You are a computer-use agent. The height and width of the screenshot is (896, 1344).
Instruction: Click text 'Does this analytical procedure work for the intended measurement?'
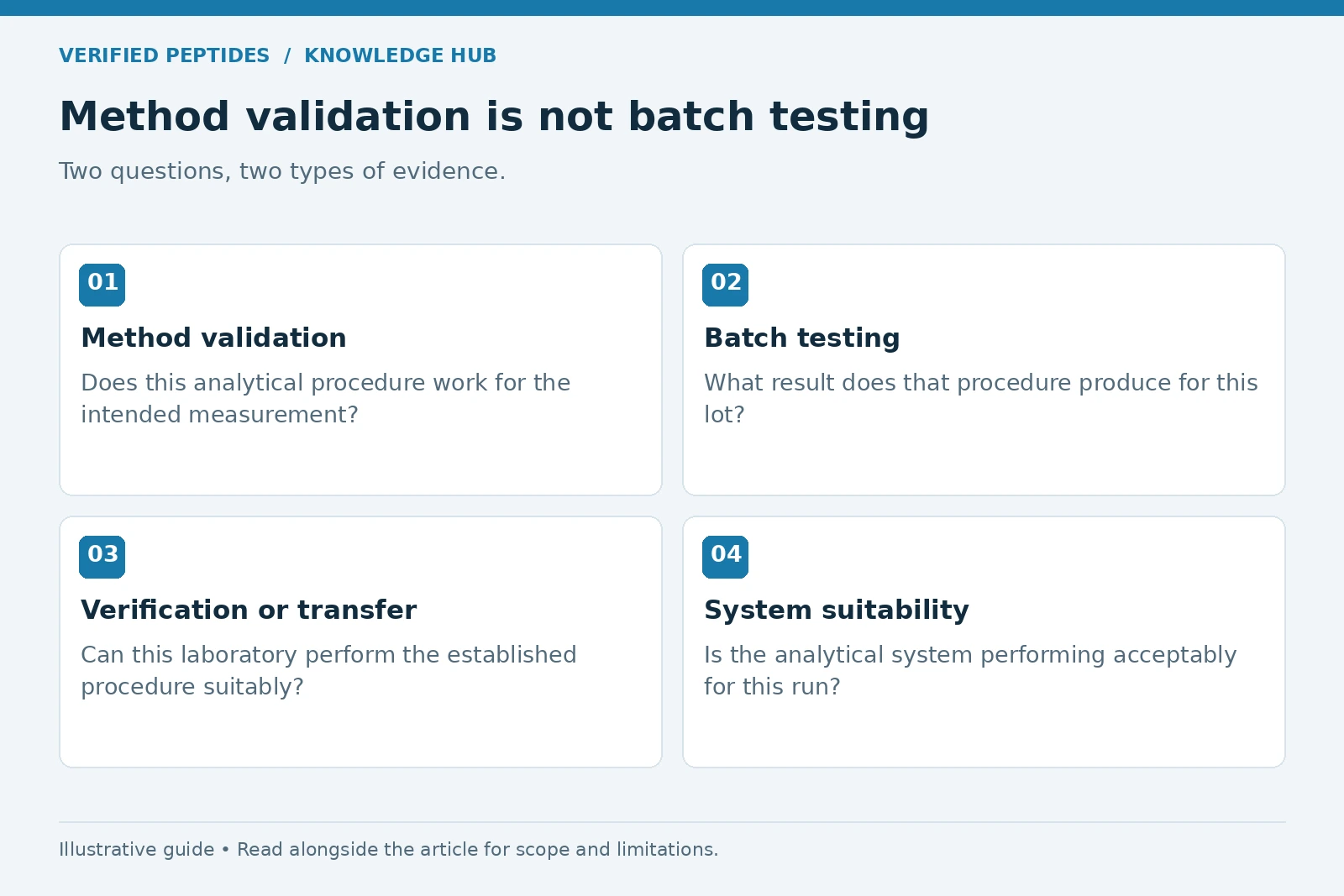pos(326,398)
